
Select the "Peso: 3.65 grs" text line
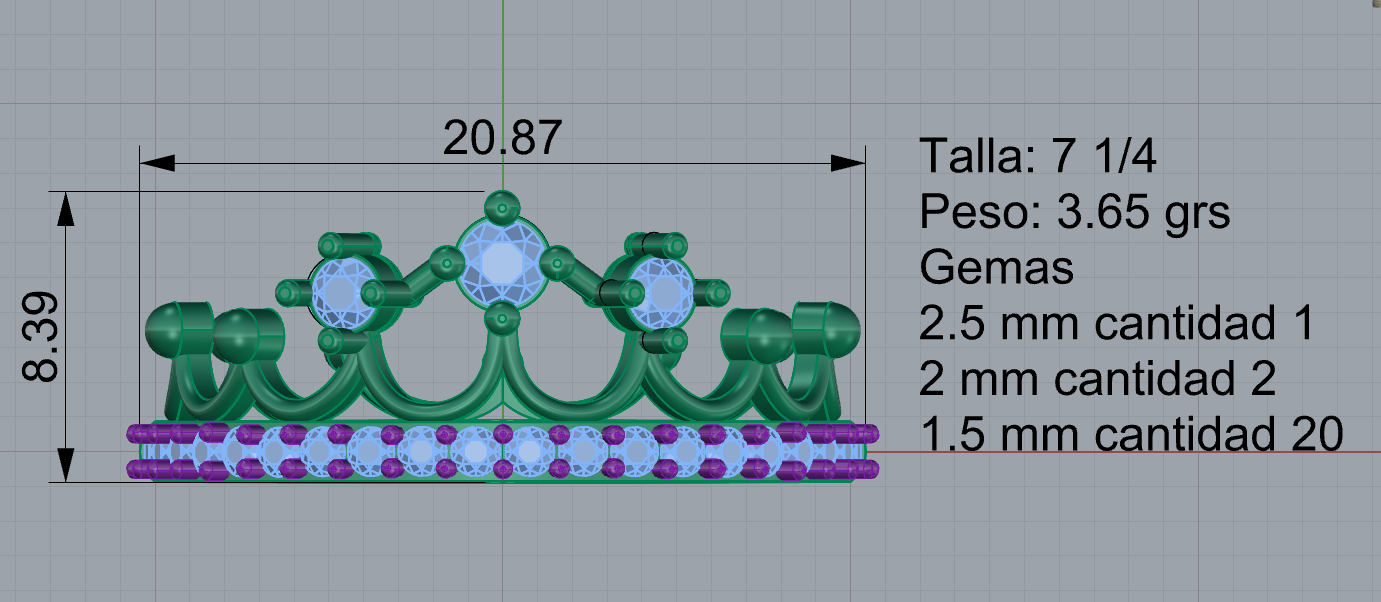point(1074,212)
